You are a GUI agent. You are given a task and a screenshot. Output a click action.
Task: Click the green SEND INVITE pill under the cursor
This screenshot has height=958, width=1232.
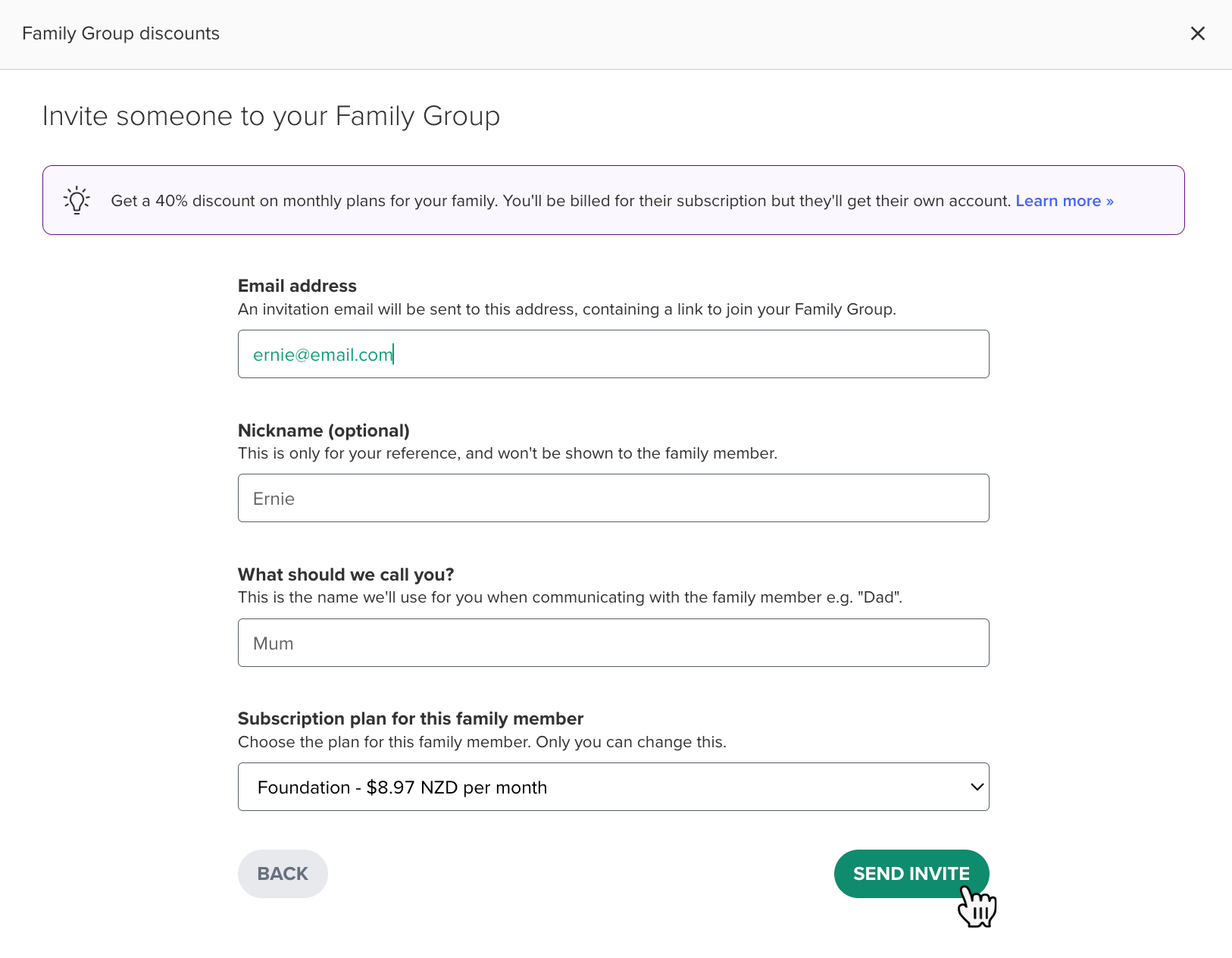(x=911, y=873)
